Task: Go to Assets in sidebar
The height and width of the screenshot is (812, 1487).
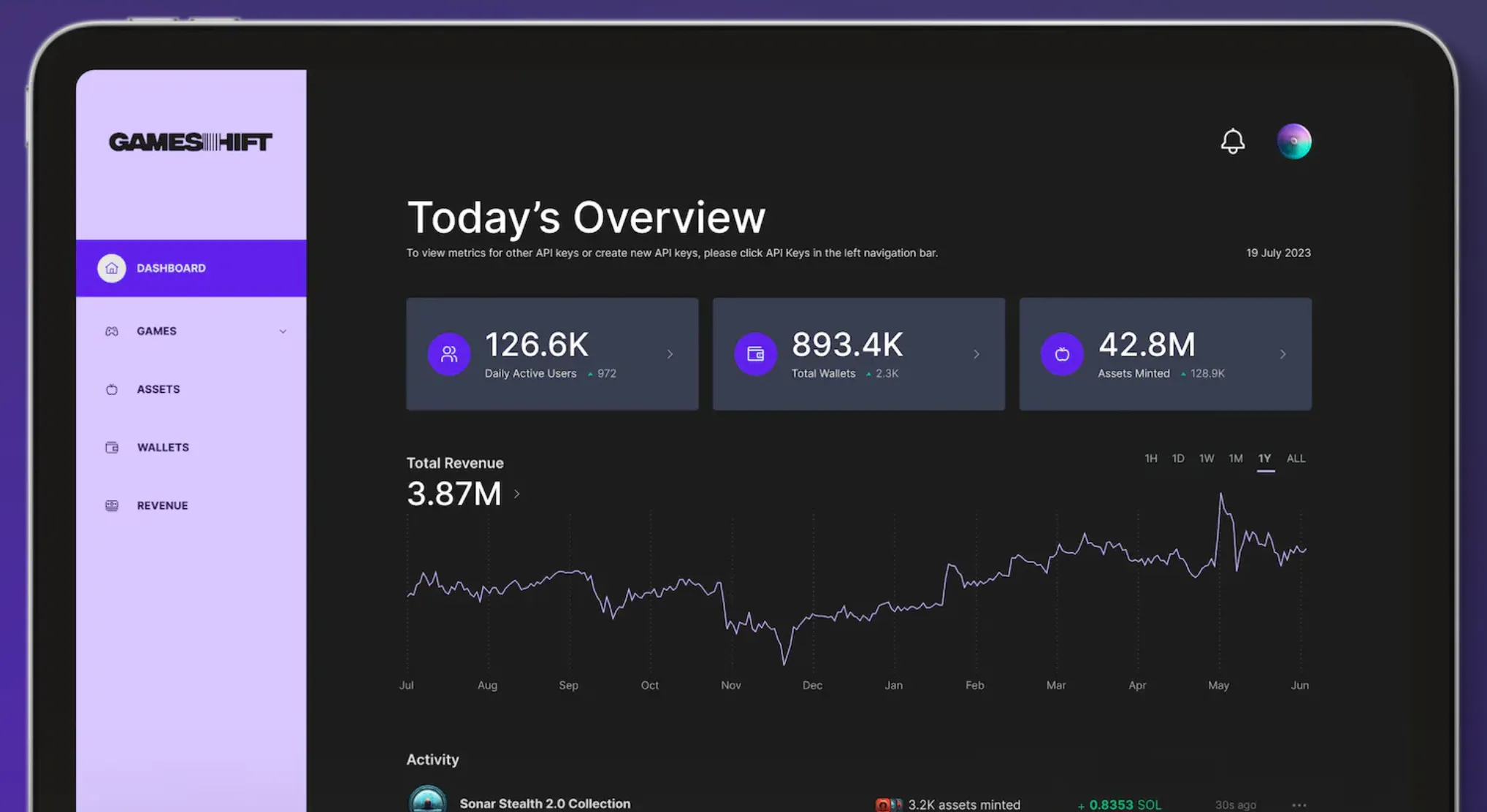Action: (x=158, y=389)
